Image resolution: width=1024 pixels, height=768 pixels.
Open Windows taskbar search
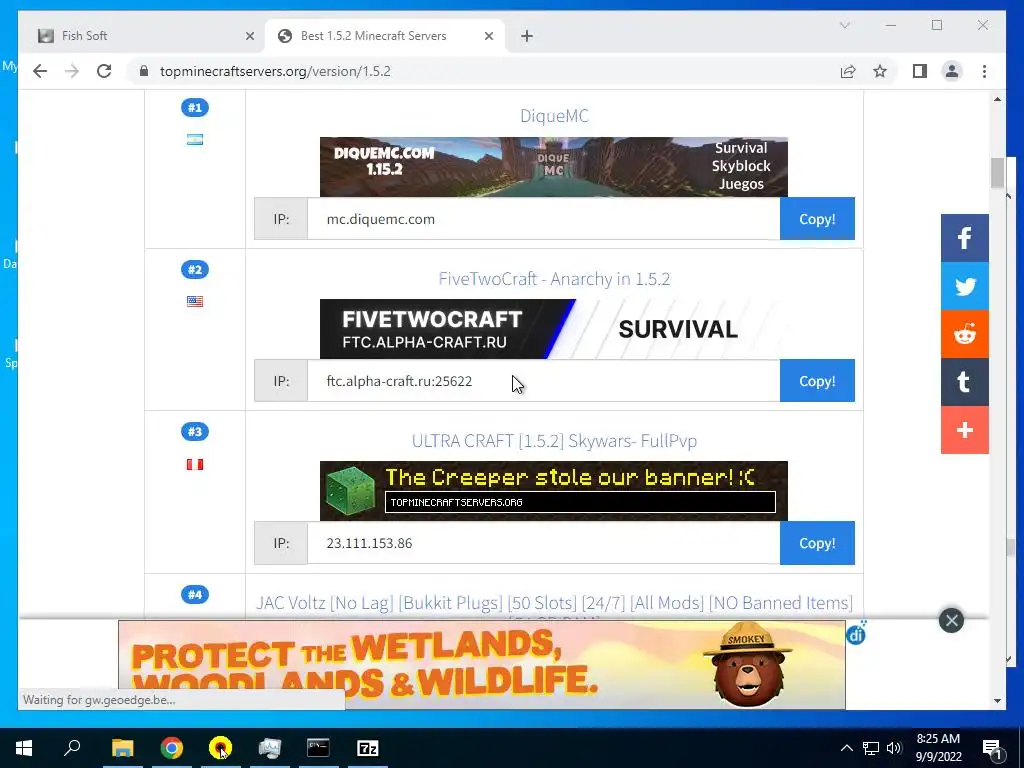point(72,748)
